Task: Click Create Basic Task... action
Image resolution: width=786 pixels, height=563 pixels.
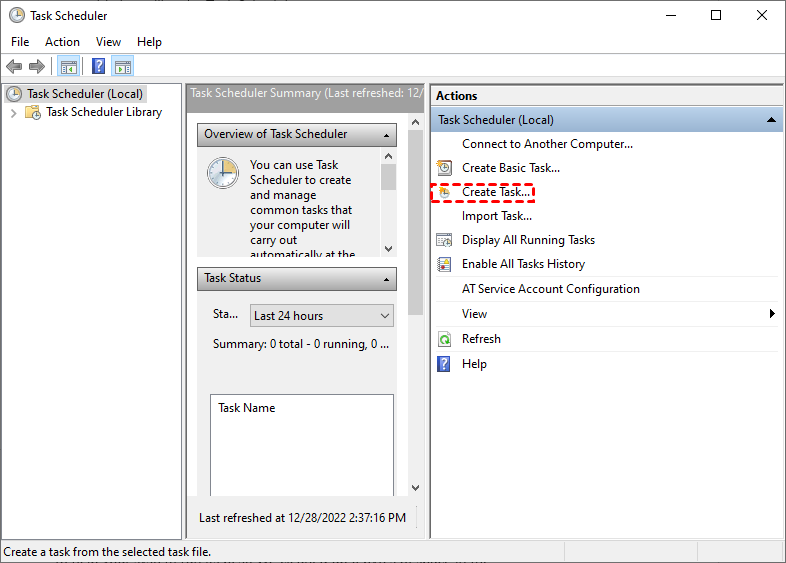Action: [x=511, y=168]
